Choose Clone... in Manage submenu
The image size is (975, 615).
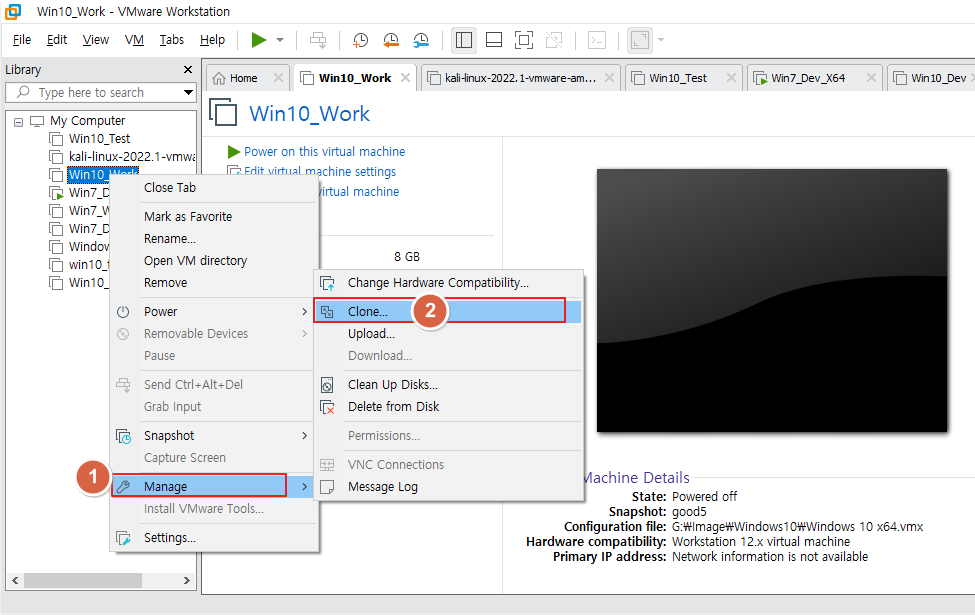tap(448, 312)
